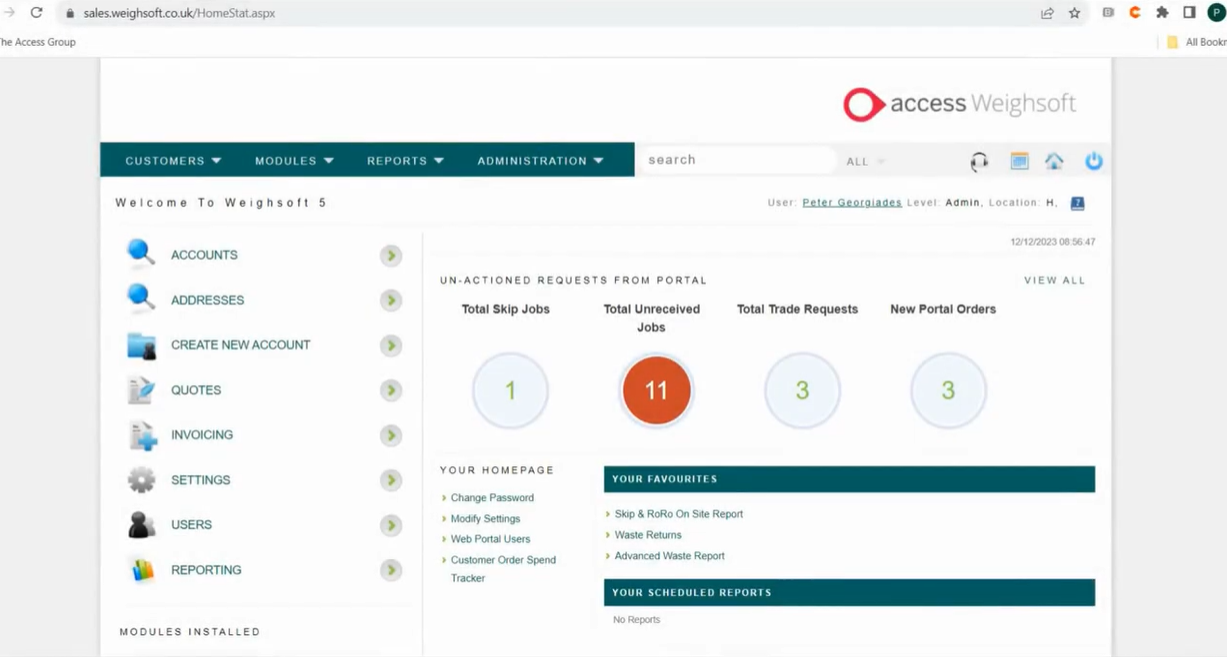This screenshot has height=657, width=1227.
Task: Open the ADMINISTRATION menu
Action: (x=541, y=160)
